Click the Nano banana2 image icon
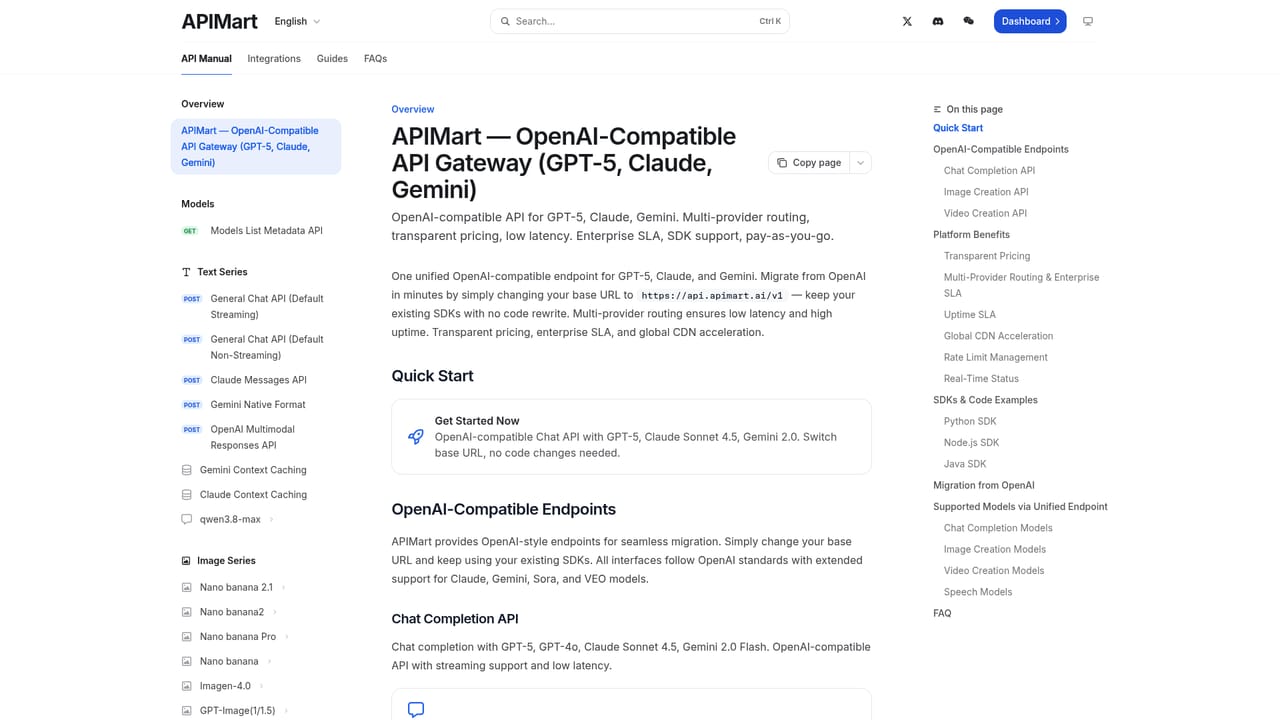The image size is (1280, 720). coord(186,612)
